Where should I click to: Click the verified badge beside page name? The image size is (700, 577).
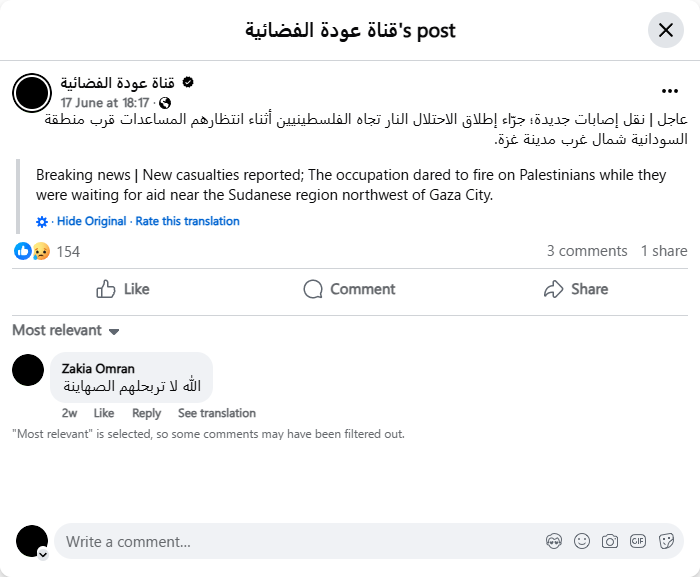click(x=187, y=82)
